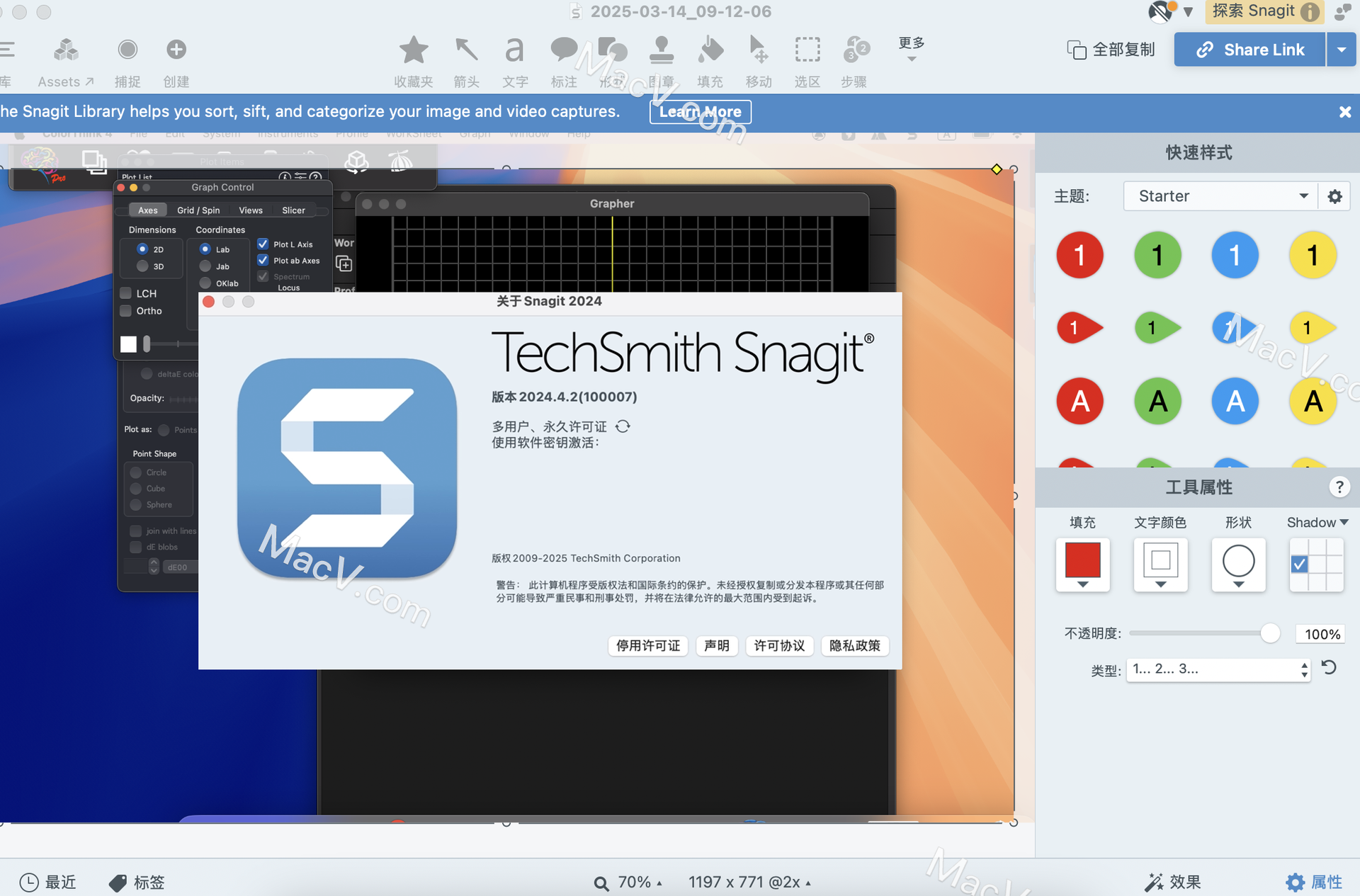Select Jab coordinates in Graph Control
Image resolution: width=1360 pixels, height=896 pixels.
click(x=205, y=266)
